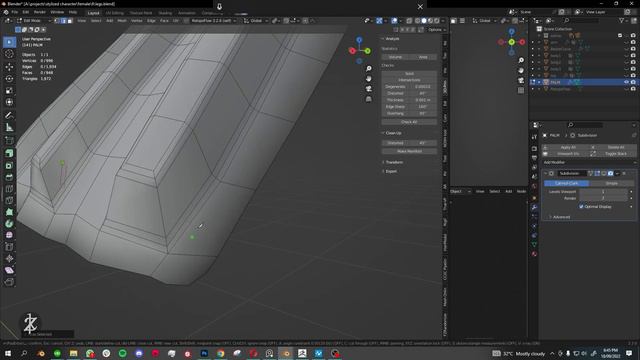Select the Rotate tool
This screenshot has height=360, width=640.
pyautogui.click(x=9, y=78)
